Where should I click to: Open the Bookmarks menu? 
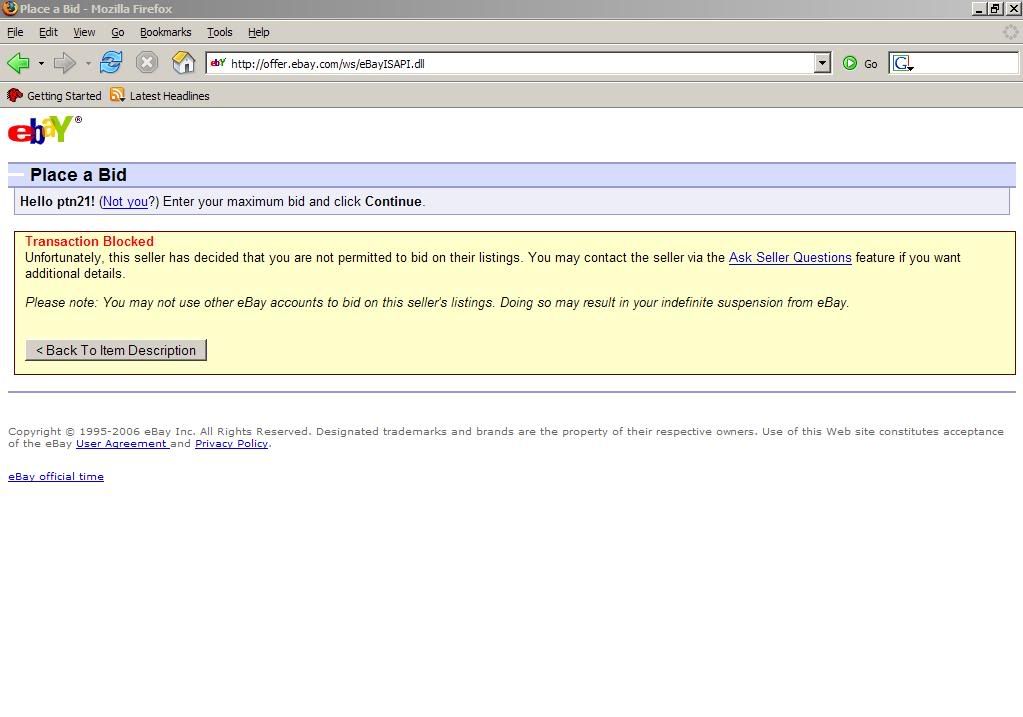point(166,32)
